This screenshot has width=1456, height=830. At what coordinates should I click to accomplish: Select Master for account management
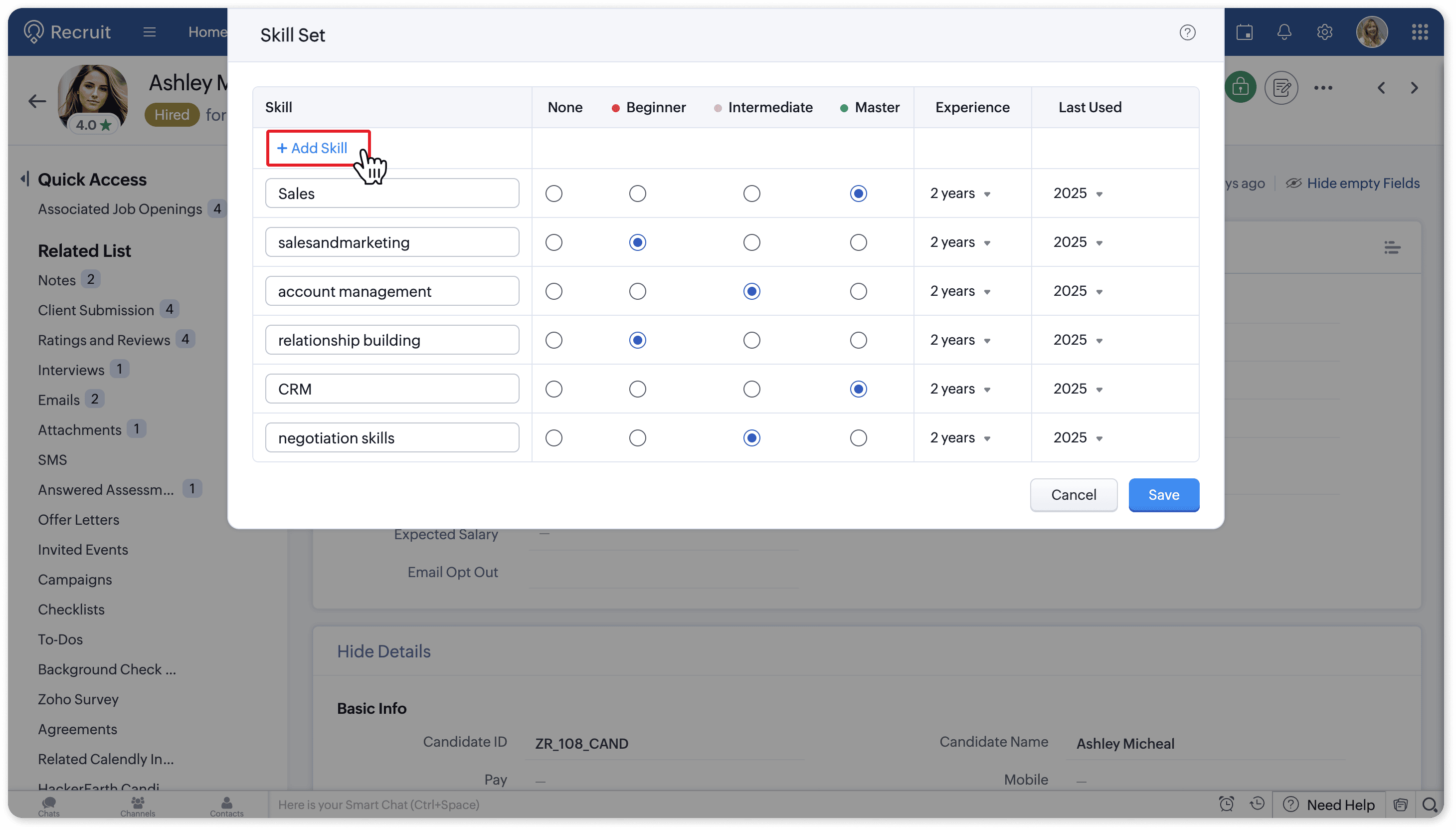858,291
